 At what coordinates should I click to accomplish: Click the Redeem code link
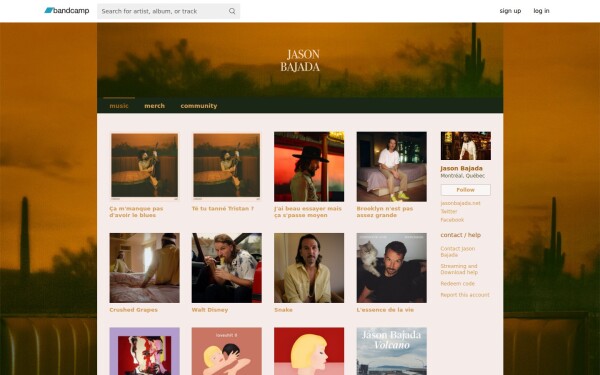(x=457, y=284)
